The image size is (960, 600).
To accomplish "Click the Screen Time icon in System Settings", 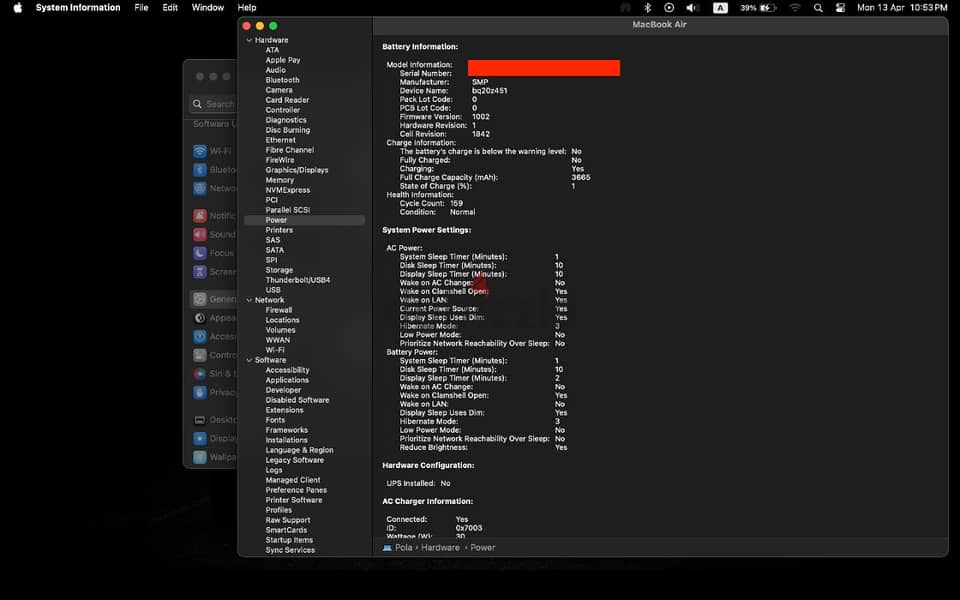I will (x=200, y=272).
